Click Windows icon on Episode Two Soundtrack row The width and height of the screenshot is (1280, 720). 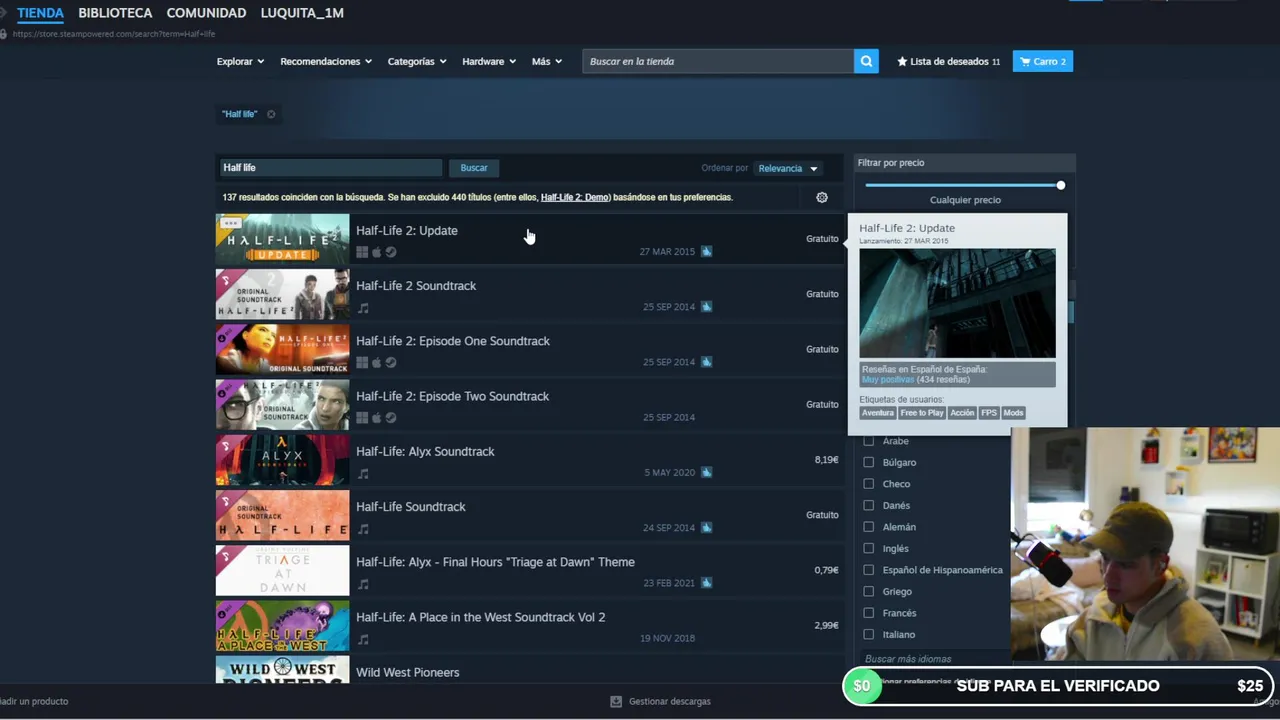[x=362, y=418]
